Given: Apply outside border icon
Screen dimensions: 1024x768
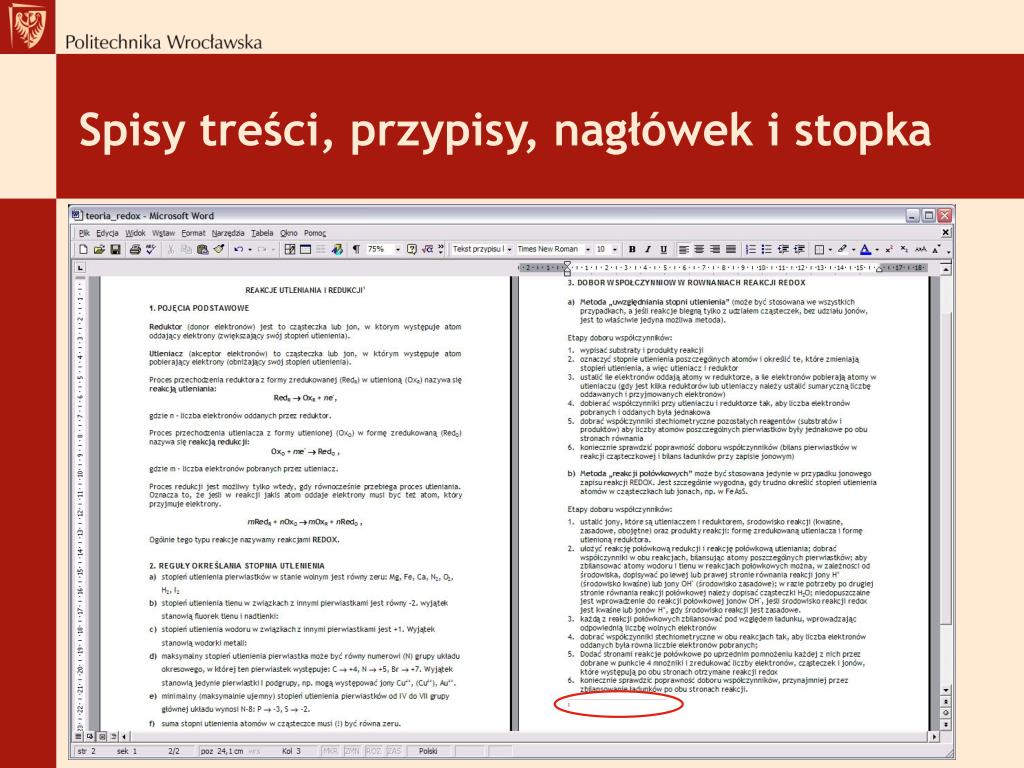Looking at the screenshot, I should [x=819, y=249].
